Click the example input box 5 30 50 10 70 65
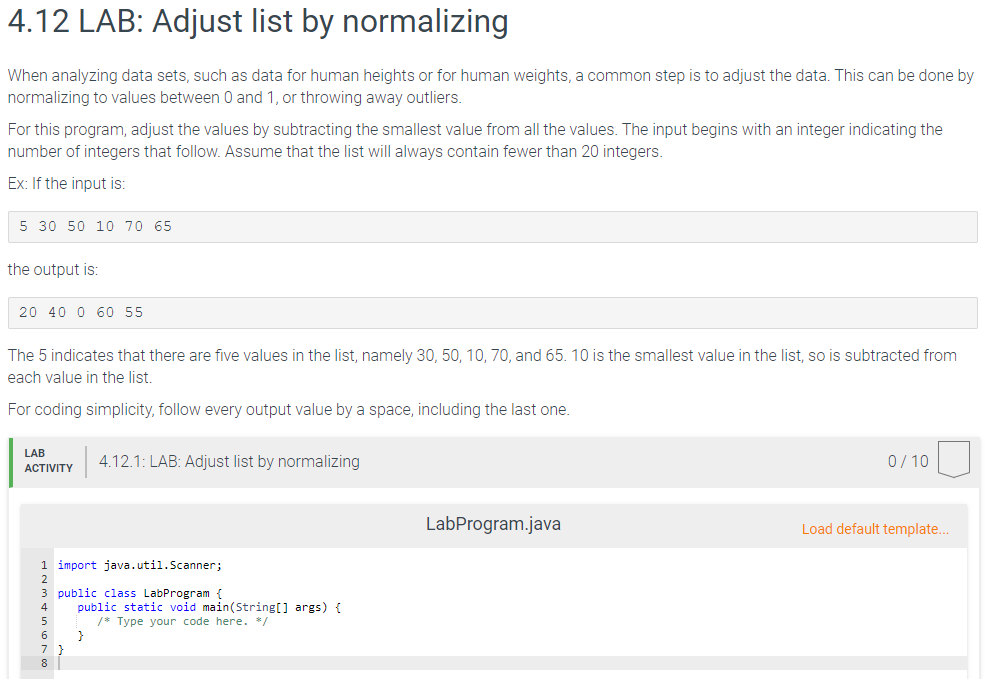 click(x=492, y=227)
